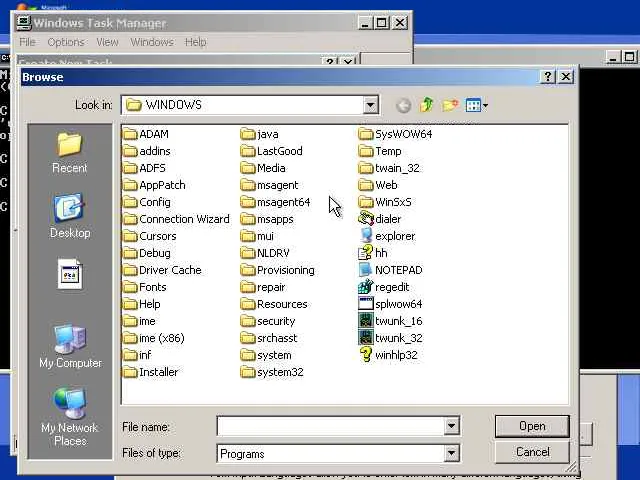The width and height of the screenshot is (640, 480).
Task: Select the Media folder
Action: click(x=263, y=168)
